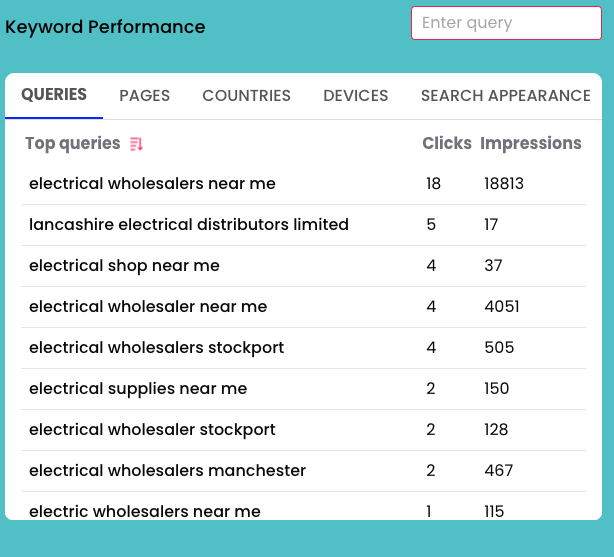Click 'electric wholesalers near me' row

145,511
